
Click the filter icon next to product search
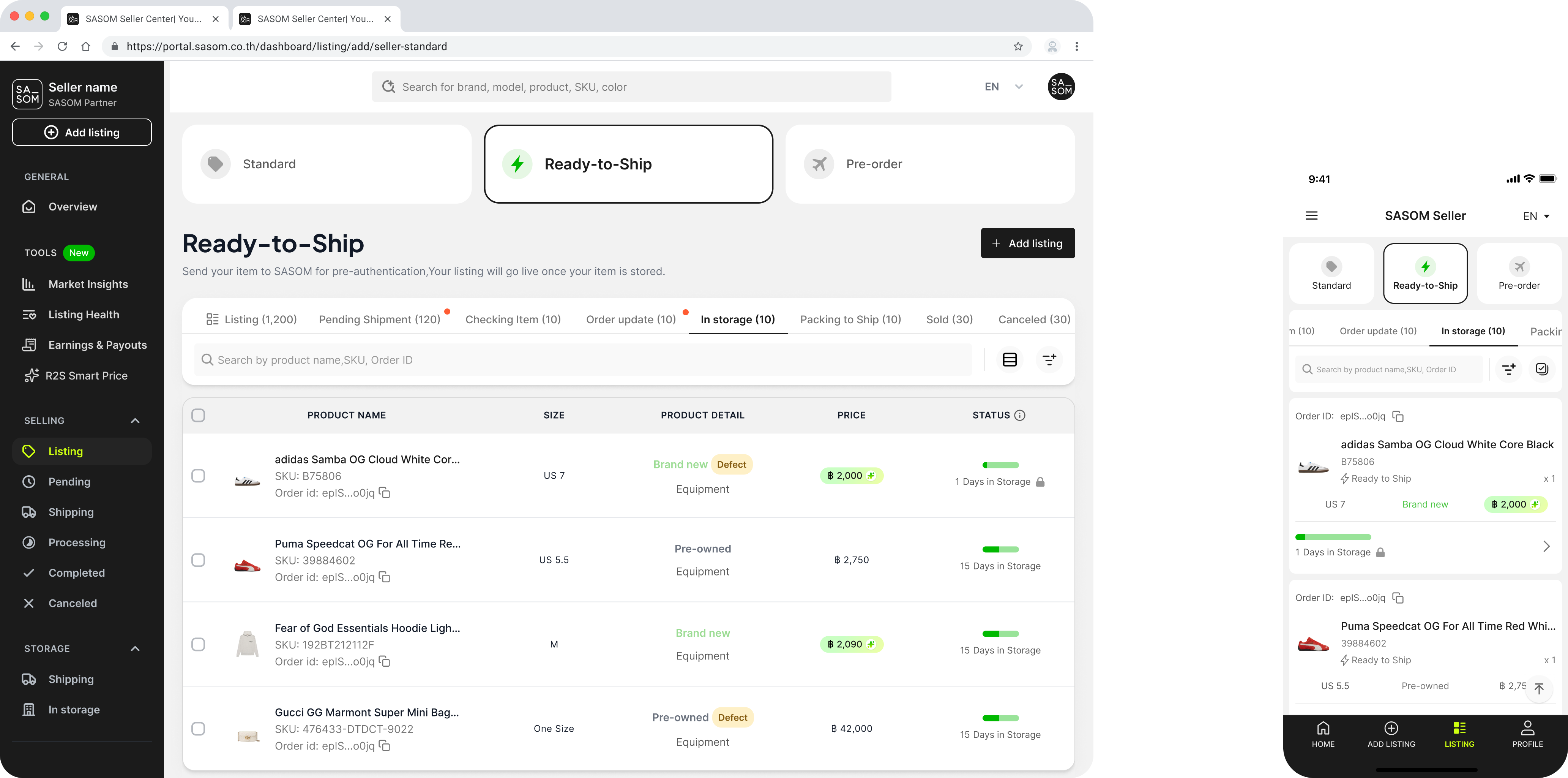tap(1049, 360)
